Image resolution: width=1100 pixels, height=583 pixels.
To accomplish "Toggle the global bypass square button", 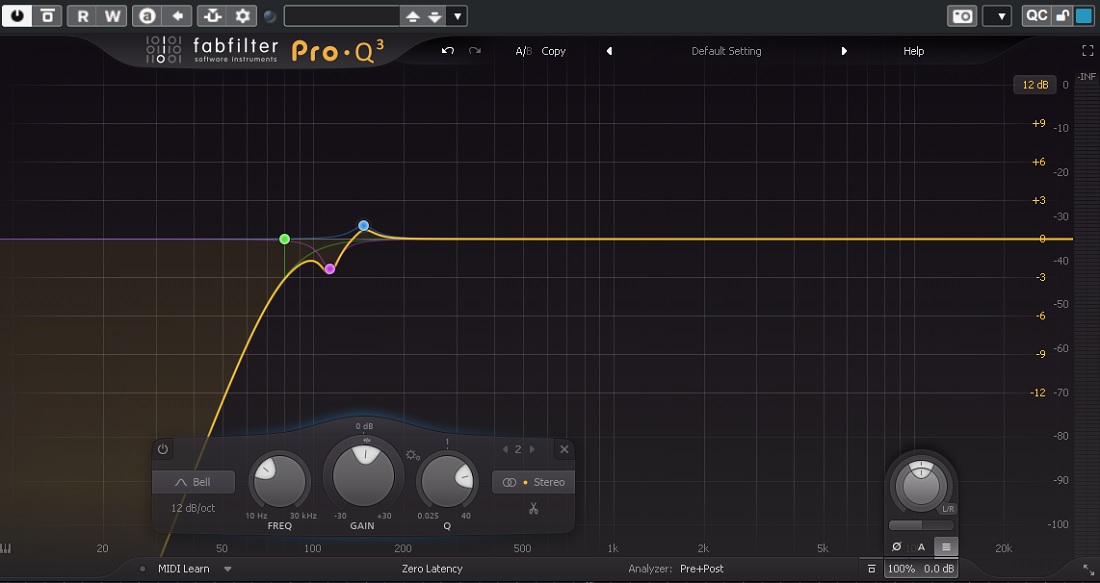I will pyautogui.click(x=946, y=547).
